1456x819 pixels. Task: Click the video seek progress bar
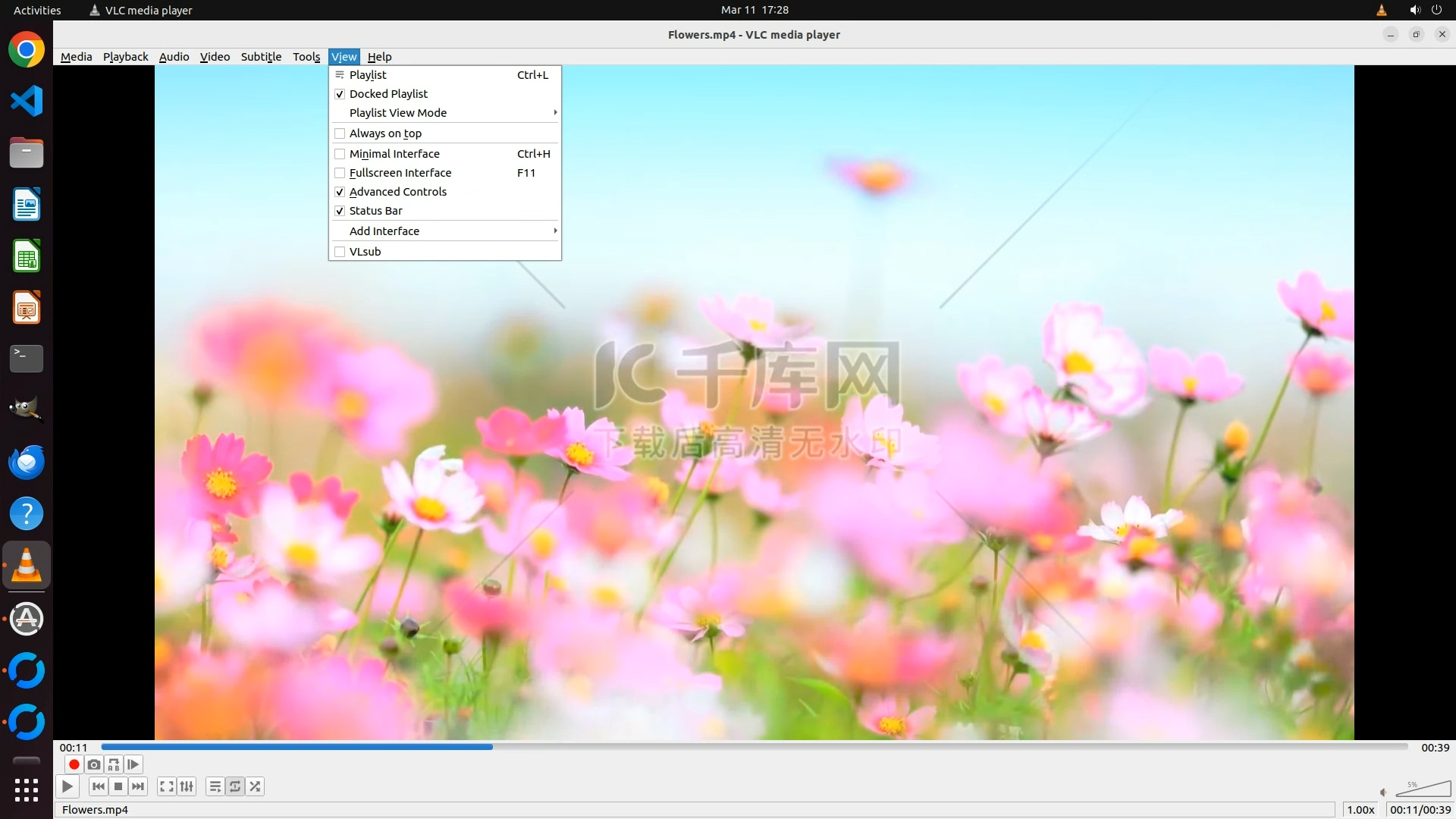tap(754, 747)
